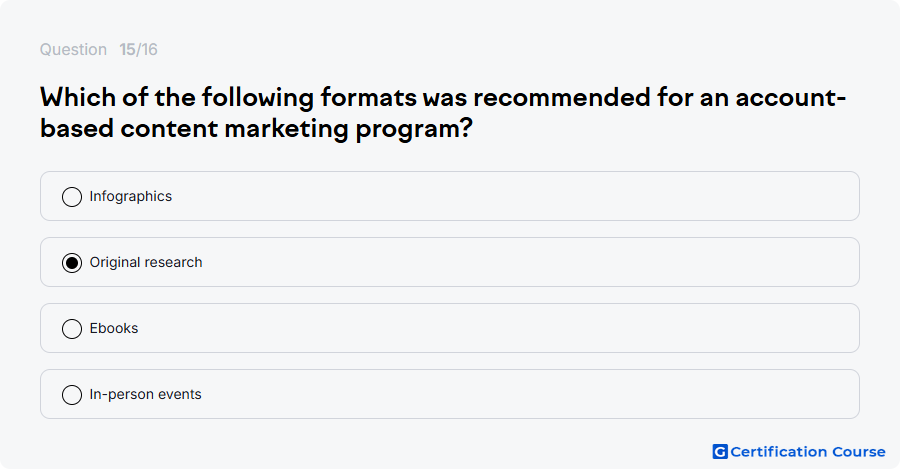Open the Certification Course link text
This screenshot has width=900, height=469.
(x=808, y=452)
